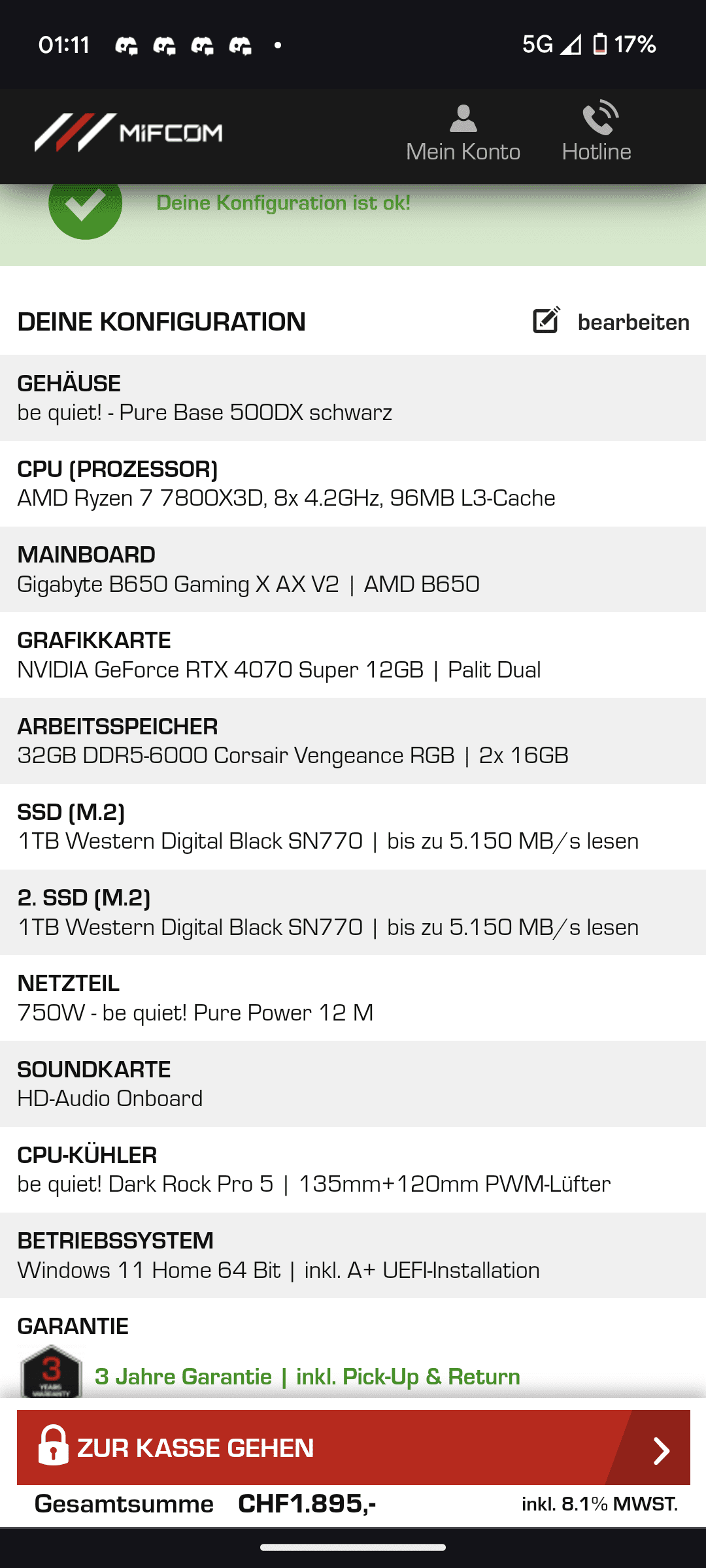Click the MIFCOM logo
706x1568 pixels.
(x=129, y=133)
